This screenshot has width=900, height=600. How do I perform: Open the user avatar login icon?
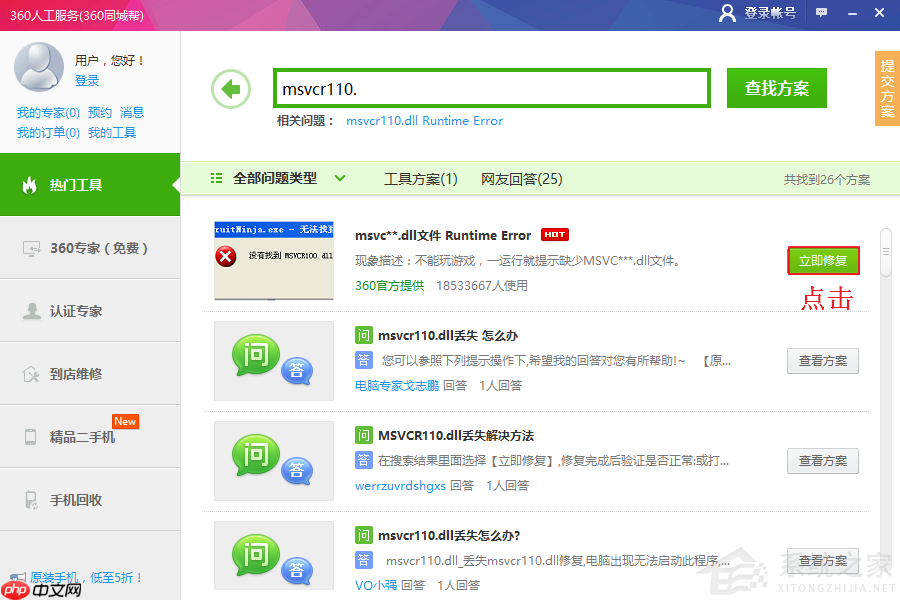pos(727,14)
